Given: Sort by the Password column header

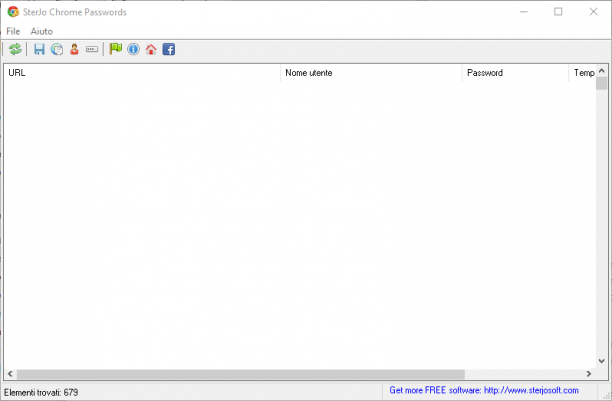Looking at the screenshot, I should tap(515, 73).
